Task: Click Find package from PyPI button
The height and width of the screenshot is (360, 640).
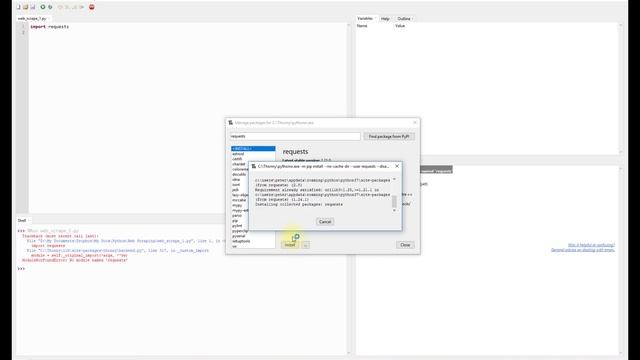Action: 389,136
